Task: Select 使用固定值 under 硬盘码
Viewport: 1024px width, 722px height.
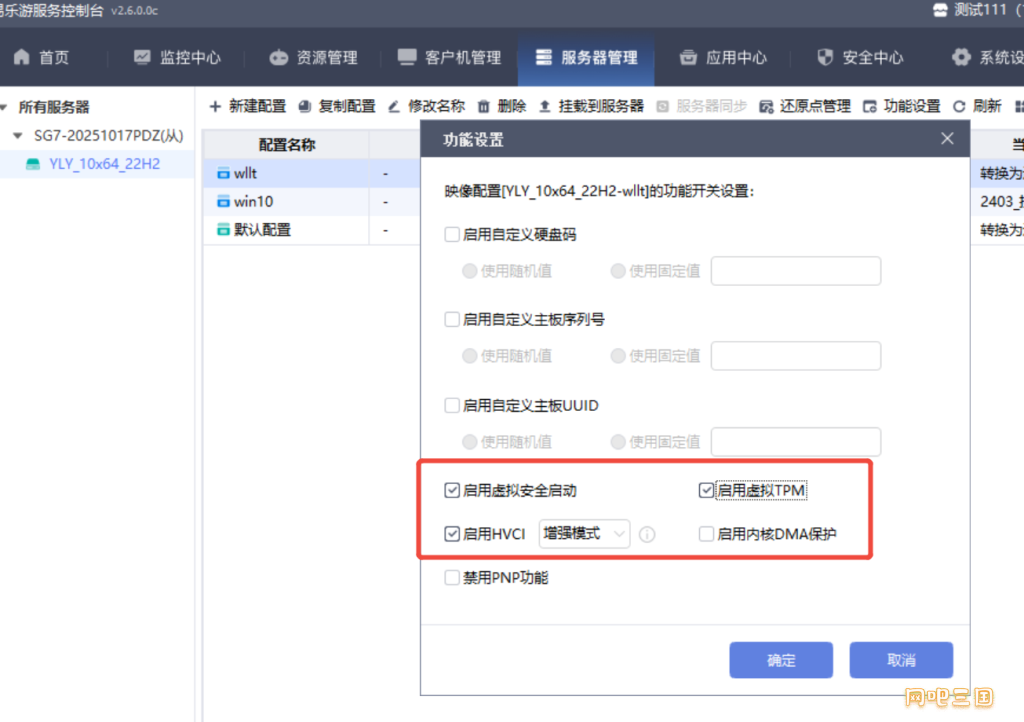Action: tap(618, 271)
